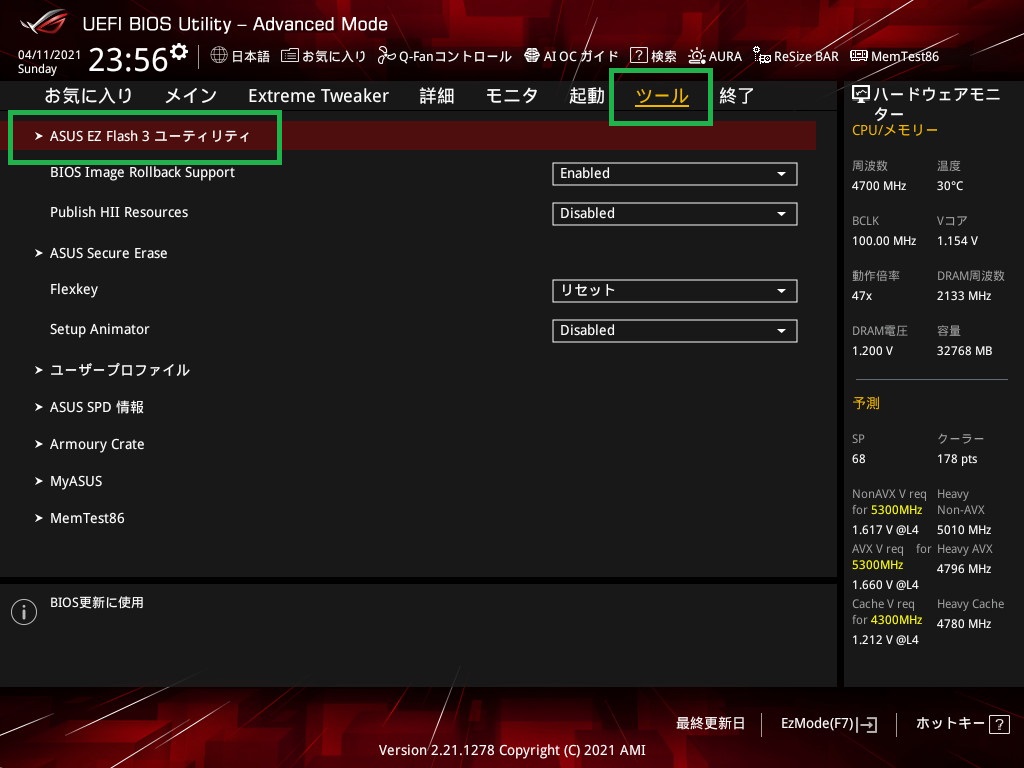1024x768 pixels.
Task: Open the AURA lighting icon
Action: [x=697, y=56]
